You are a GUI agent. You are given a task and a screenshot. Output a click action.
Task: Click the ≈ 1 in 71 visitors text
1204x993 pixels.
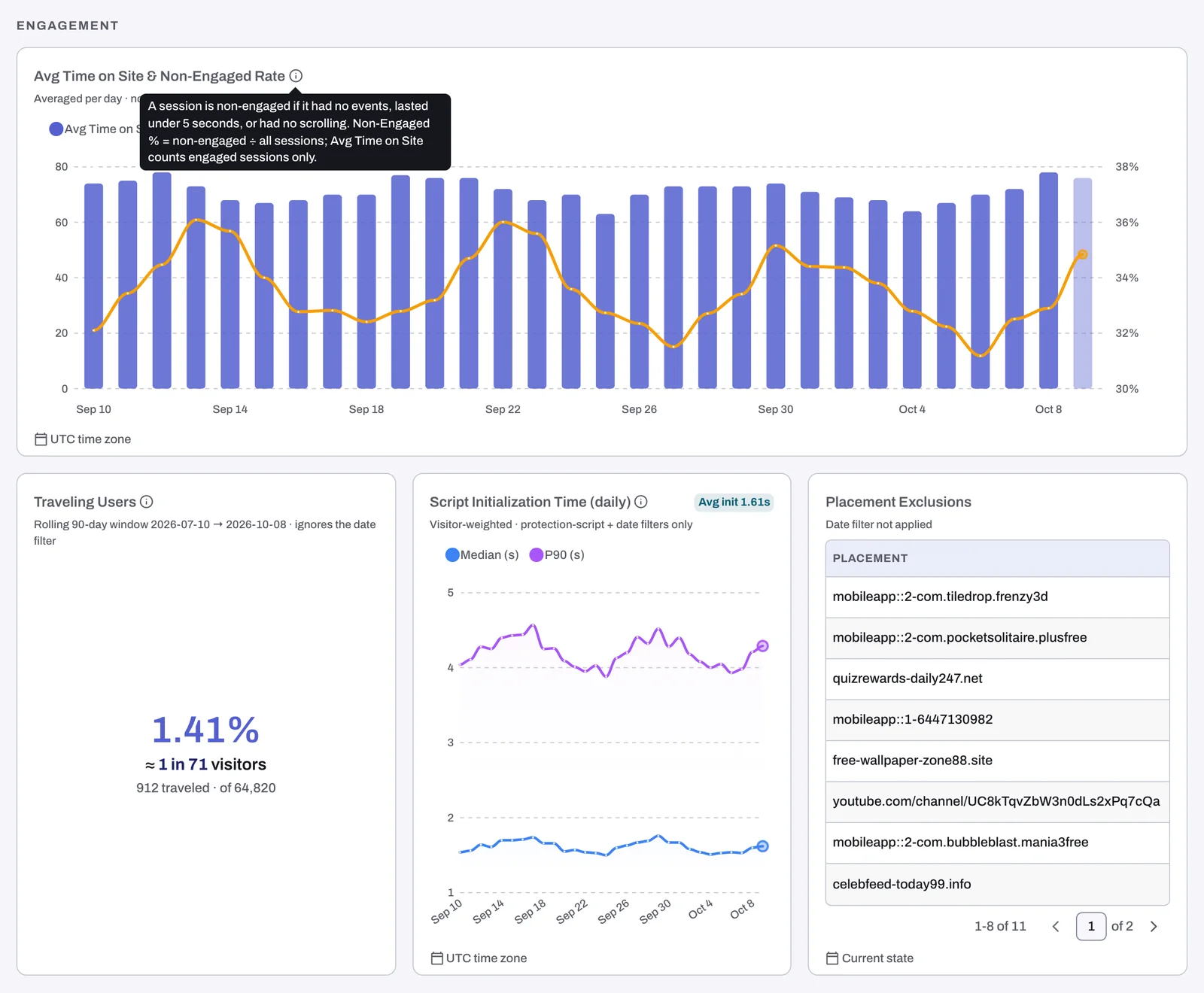click(x=205, y=764)
